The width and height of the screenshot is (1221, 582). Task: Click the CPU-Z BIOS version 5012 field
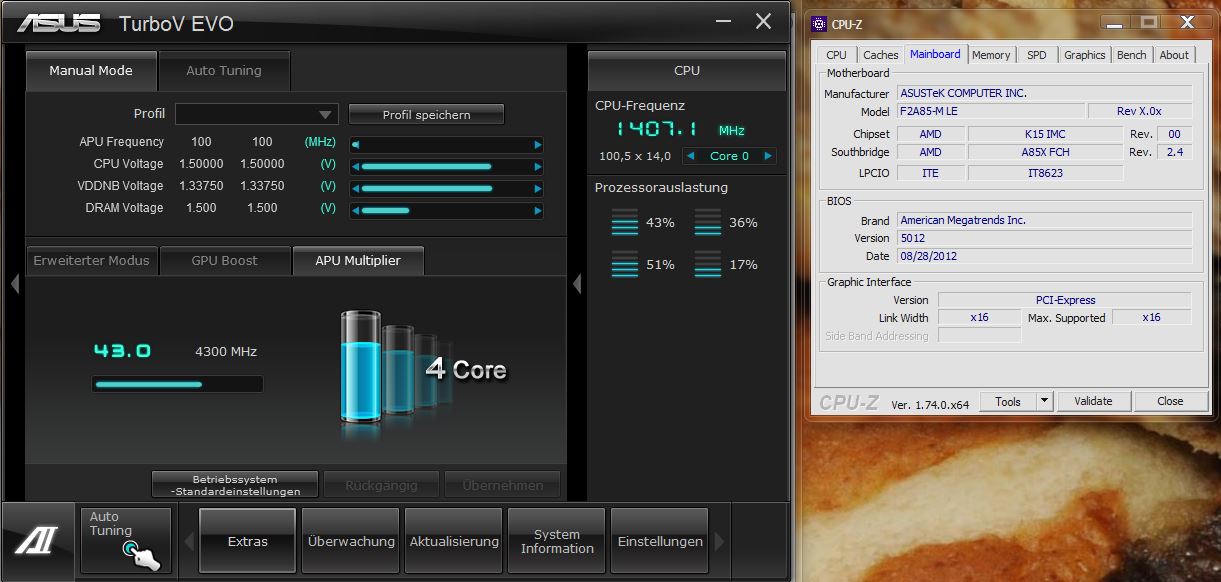pos(1044,238)
